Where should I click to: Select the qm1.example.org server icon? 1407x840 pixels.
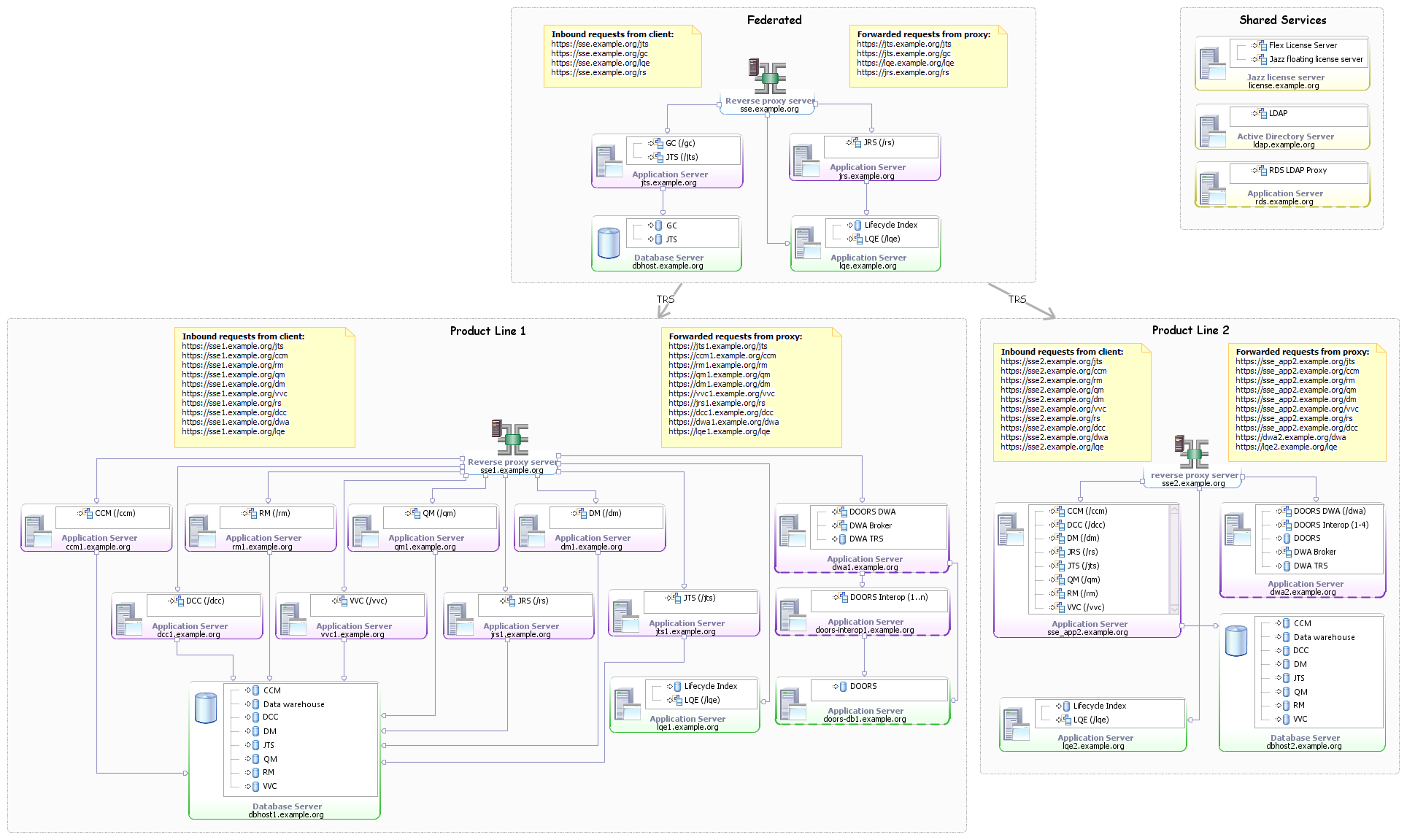click(x=366, y=532)
